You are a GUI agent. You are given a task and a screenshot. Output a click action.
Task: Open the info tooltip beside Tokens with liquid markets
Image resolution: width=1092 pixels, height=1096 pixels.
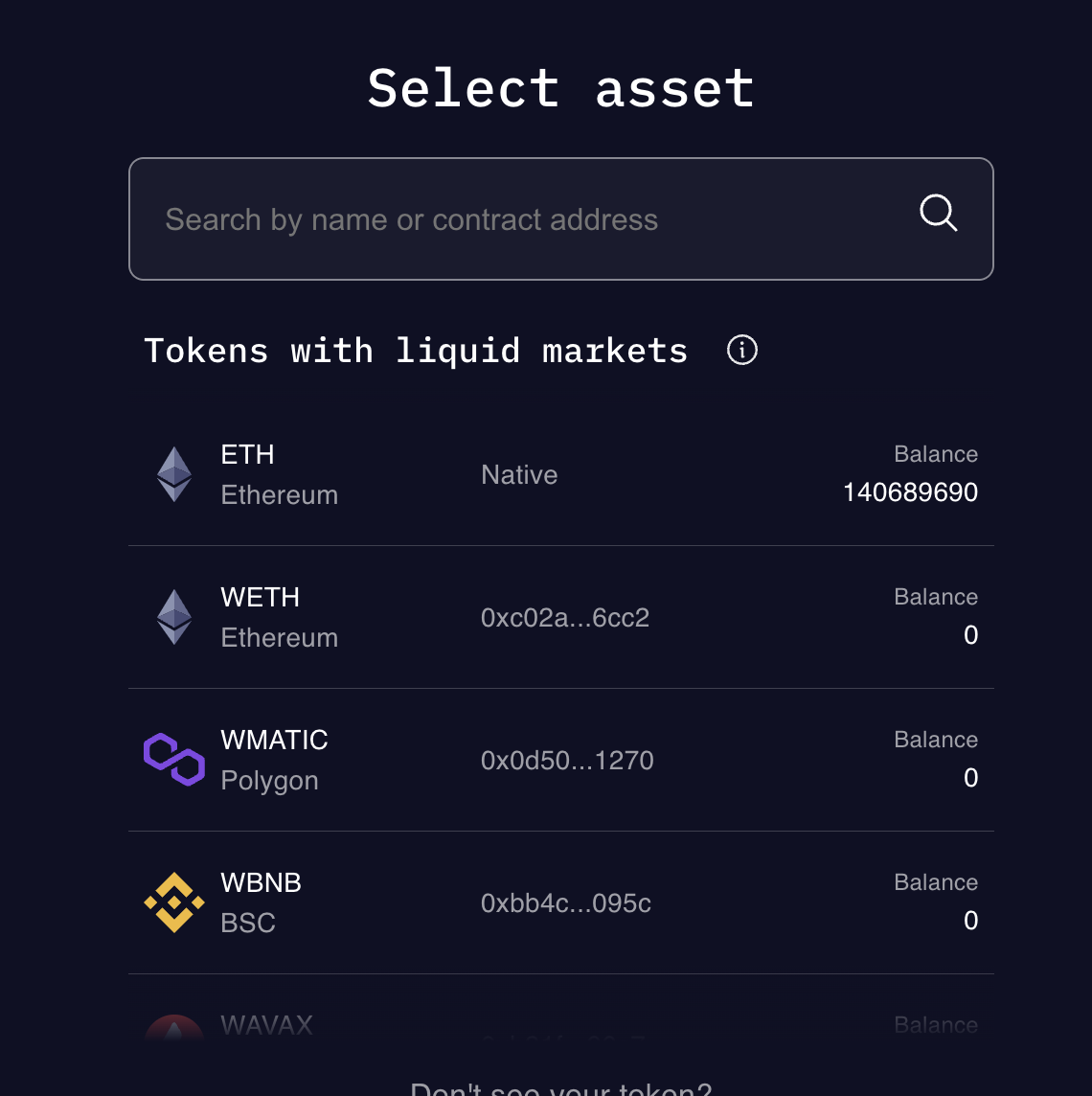point(740,350)
